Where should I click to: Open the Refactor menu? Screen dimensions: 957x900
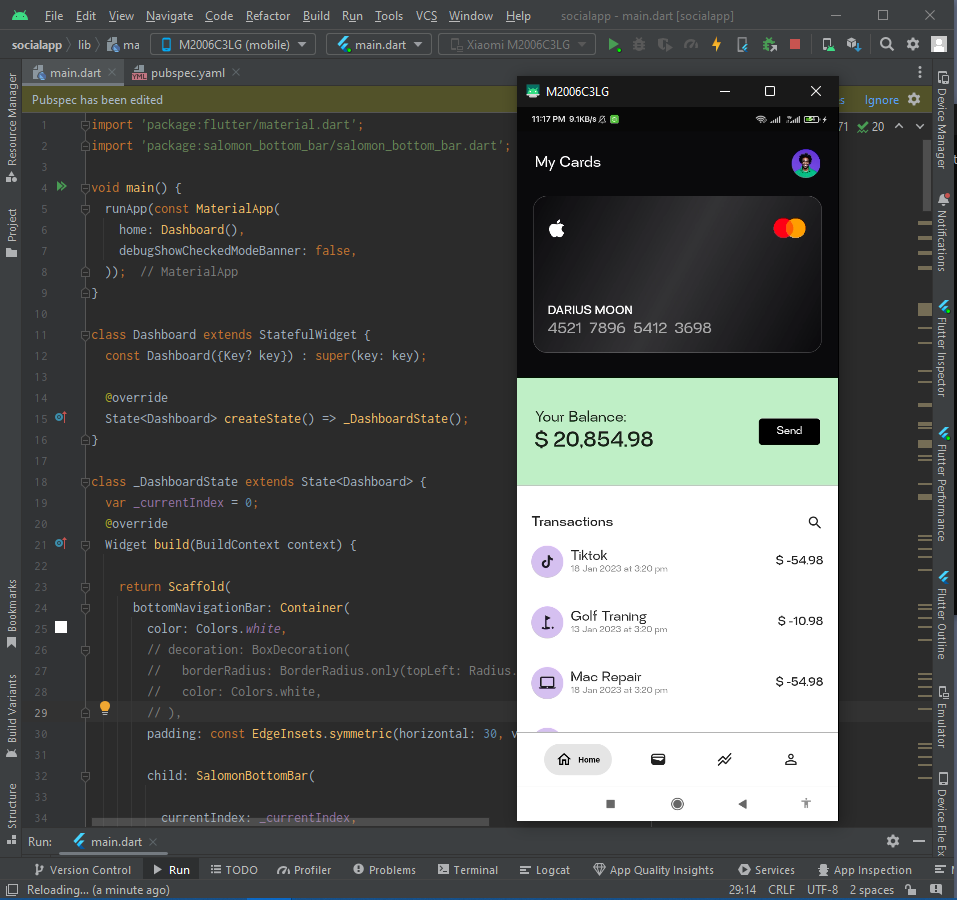tap(267, 16)
